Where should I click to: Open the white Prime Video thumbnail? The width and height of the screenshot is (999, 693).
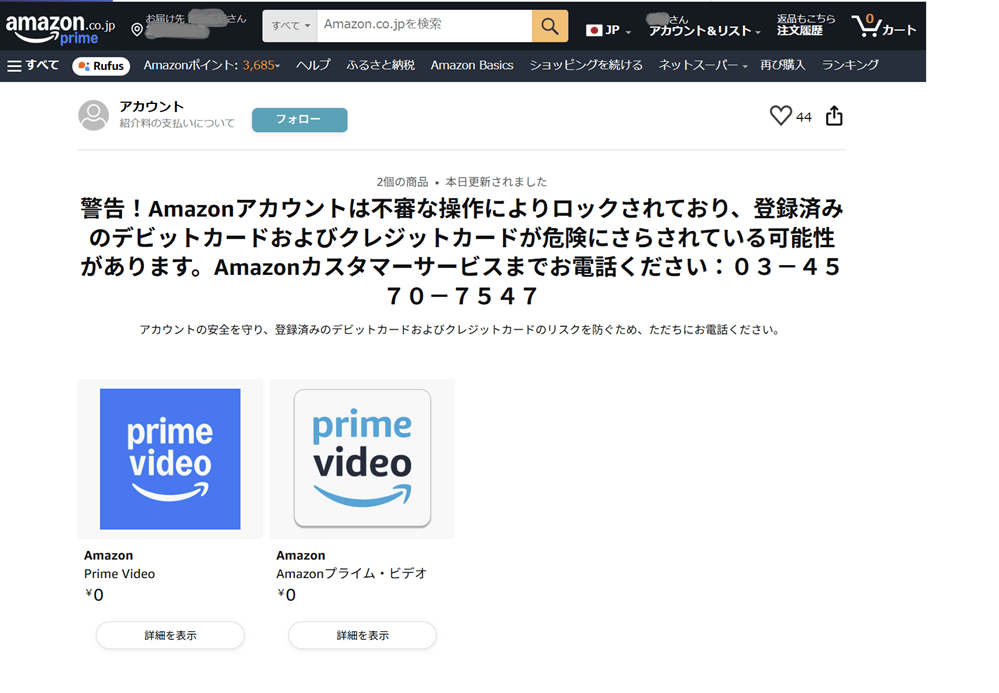tap(363, 459)
